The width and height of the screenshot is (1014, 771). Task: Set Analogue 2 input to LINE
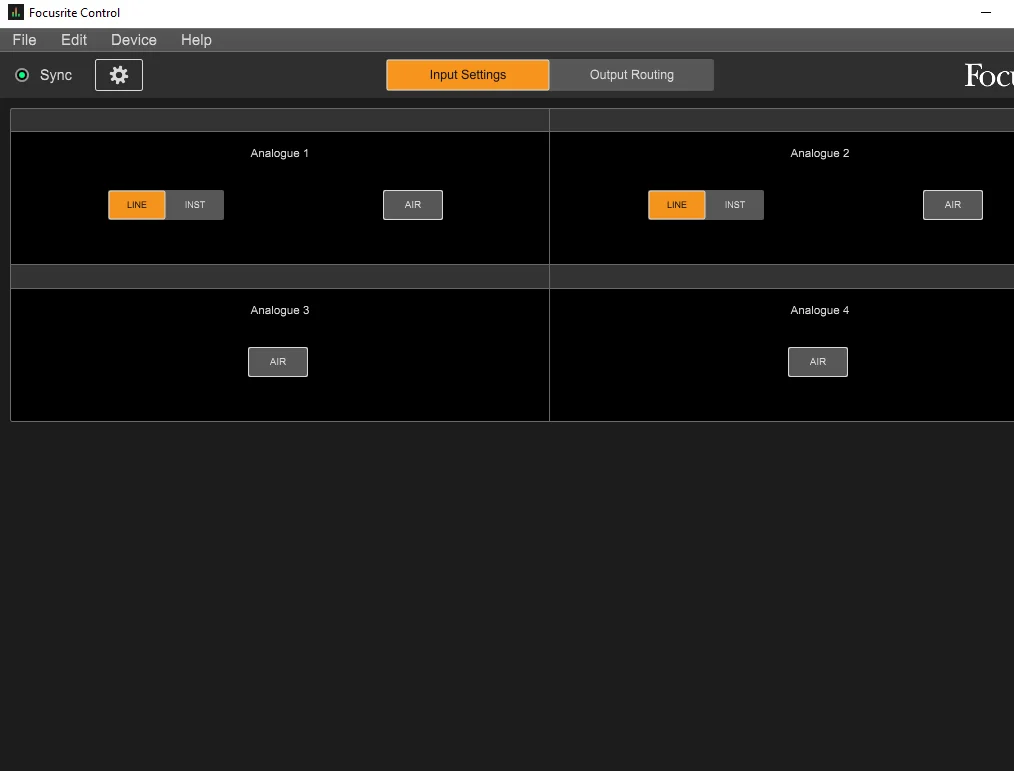click(x=676, y=205)
